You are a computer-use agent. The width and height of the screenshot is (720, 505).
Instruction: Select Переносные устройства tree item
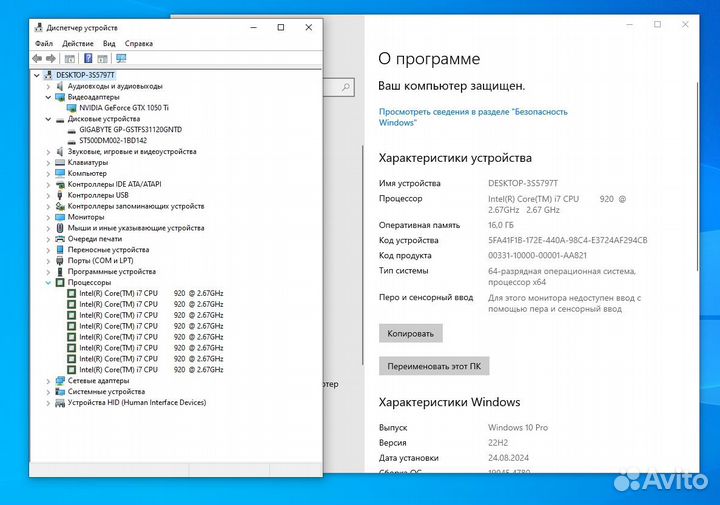pyautogui.click(x=108, y=250)
